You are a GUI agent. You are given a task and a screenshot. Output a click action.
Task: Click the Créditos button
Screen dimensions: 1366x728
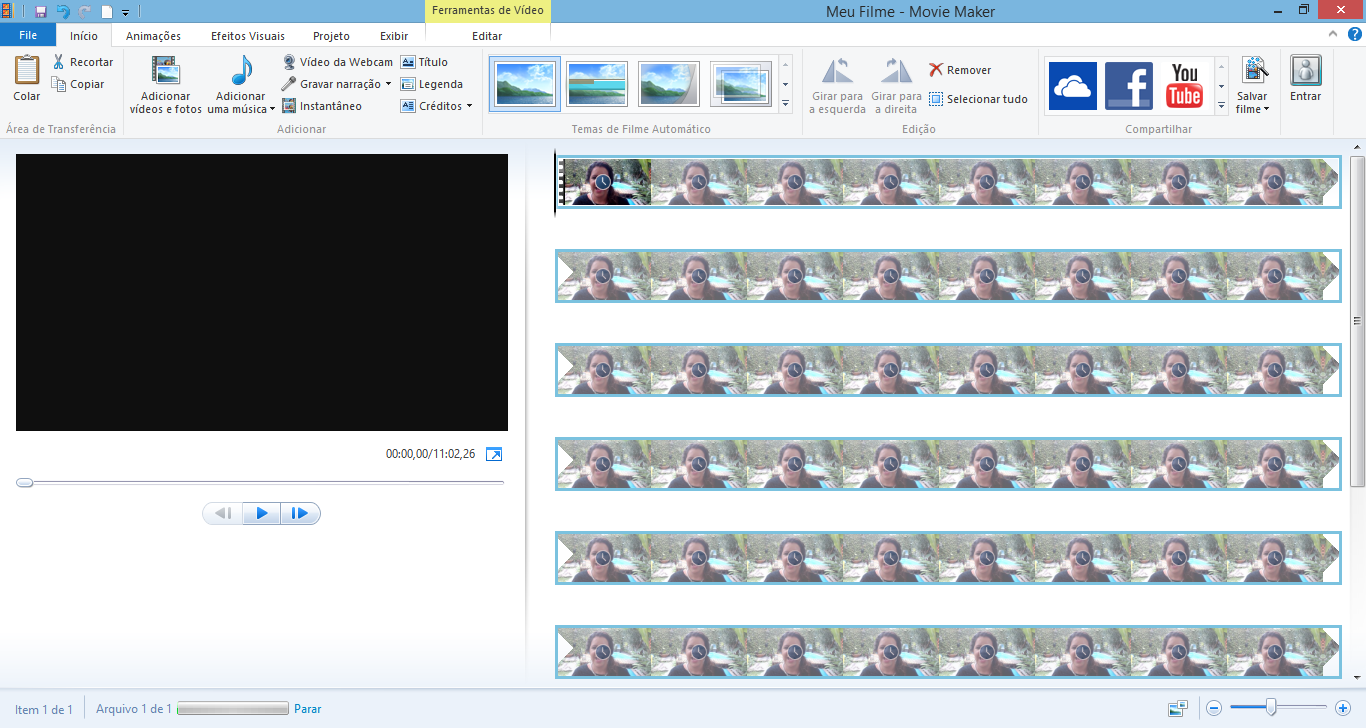pyautogui.click(x=431, y=106)
